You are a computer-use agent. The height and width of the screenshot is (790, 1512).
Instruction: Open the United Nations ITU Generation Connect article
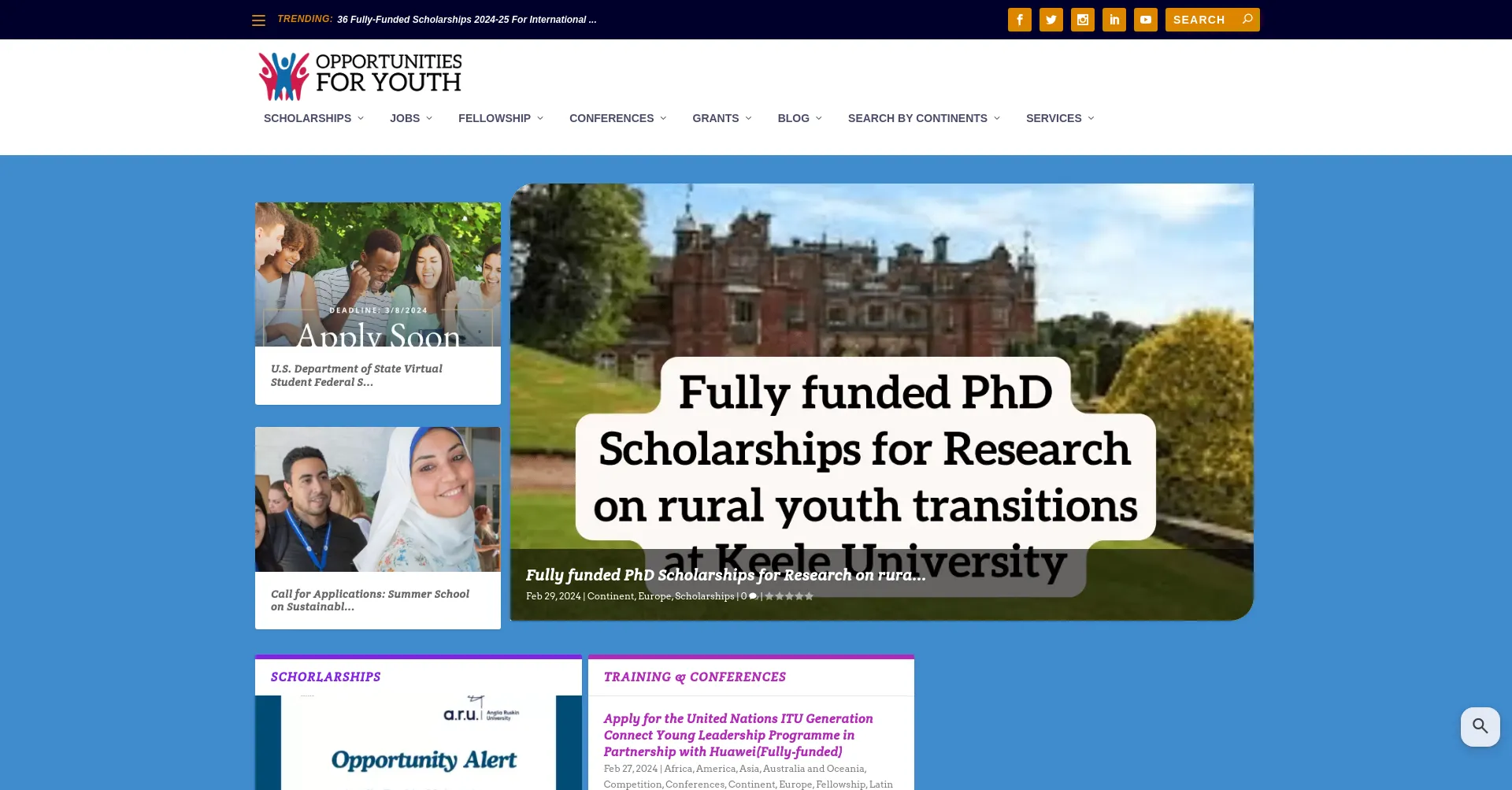tap(738, 735)
